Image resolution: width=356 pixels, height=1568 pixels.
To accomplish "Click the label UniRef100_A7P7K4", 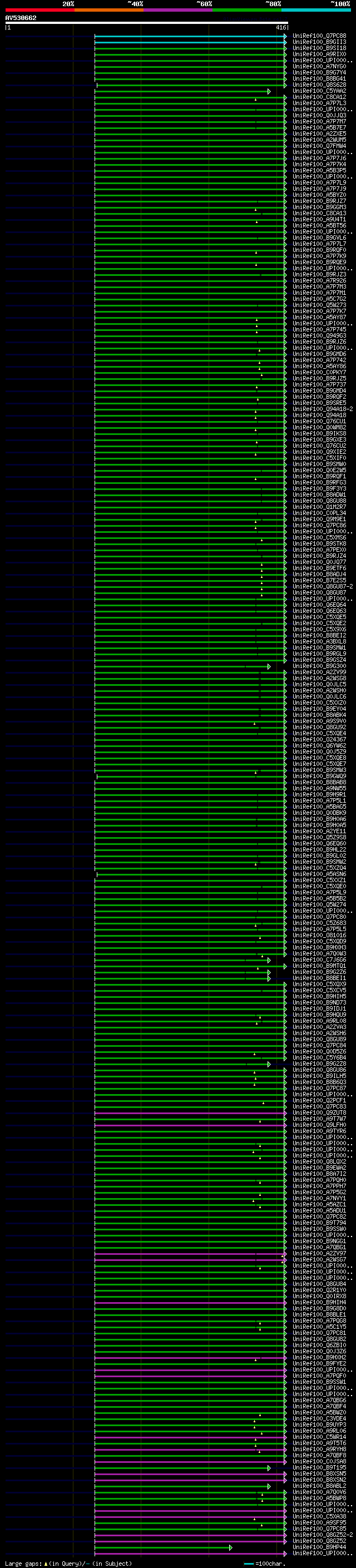I will 319,164.
